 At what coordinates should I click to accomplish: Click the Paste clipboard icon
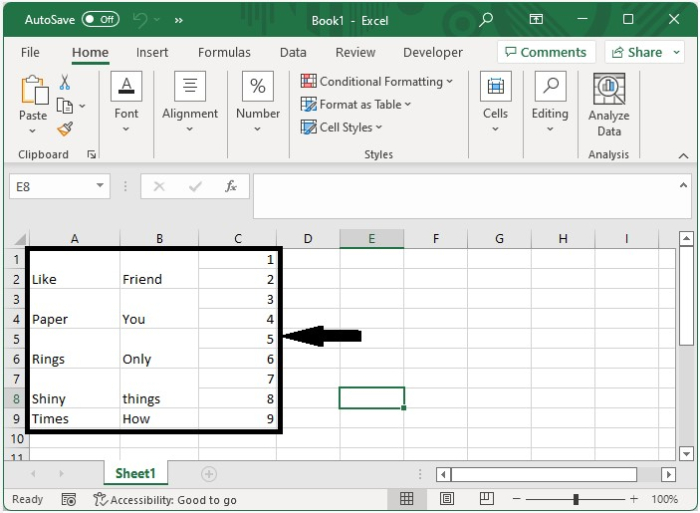tap(33, 92)
